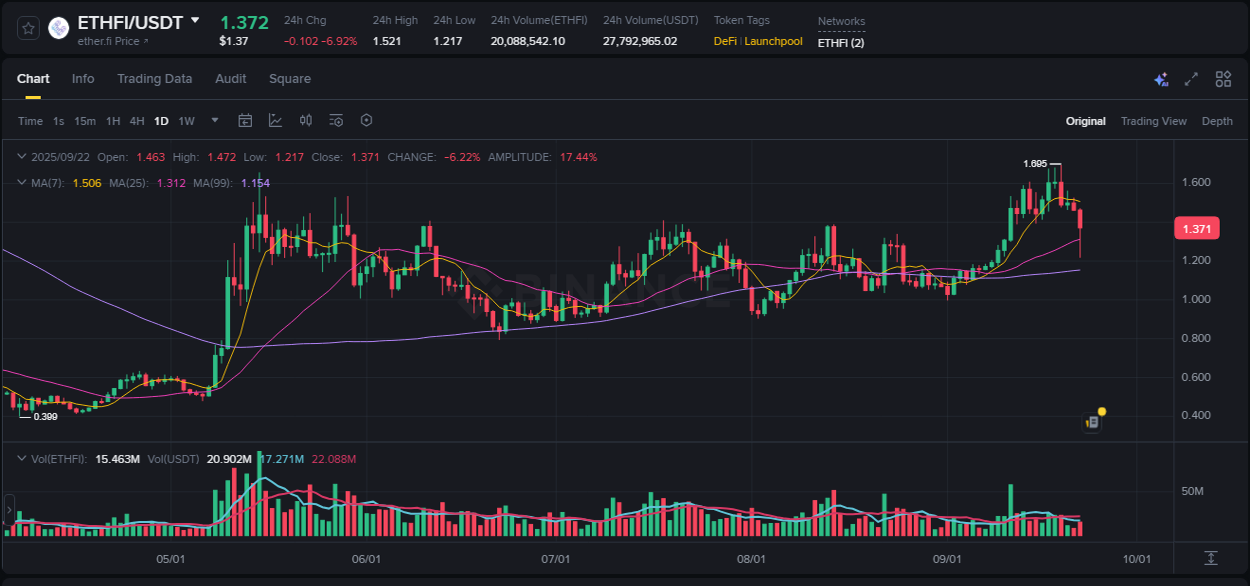Select the line chart style icon
Image resolution: width=1250 pixels, height=586 pixels.
[275, 120]
